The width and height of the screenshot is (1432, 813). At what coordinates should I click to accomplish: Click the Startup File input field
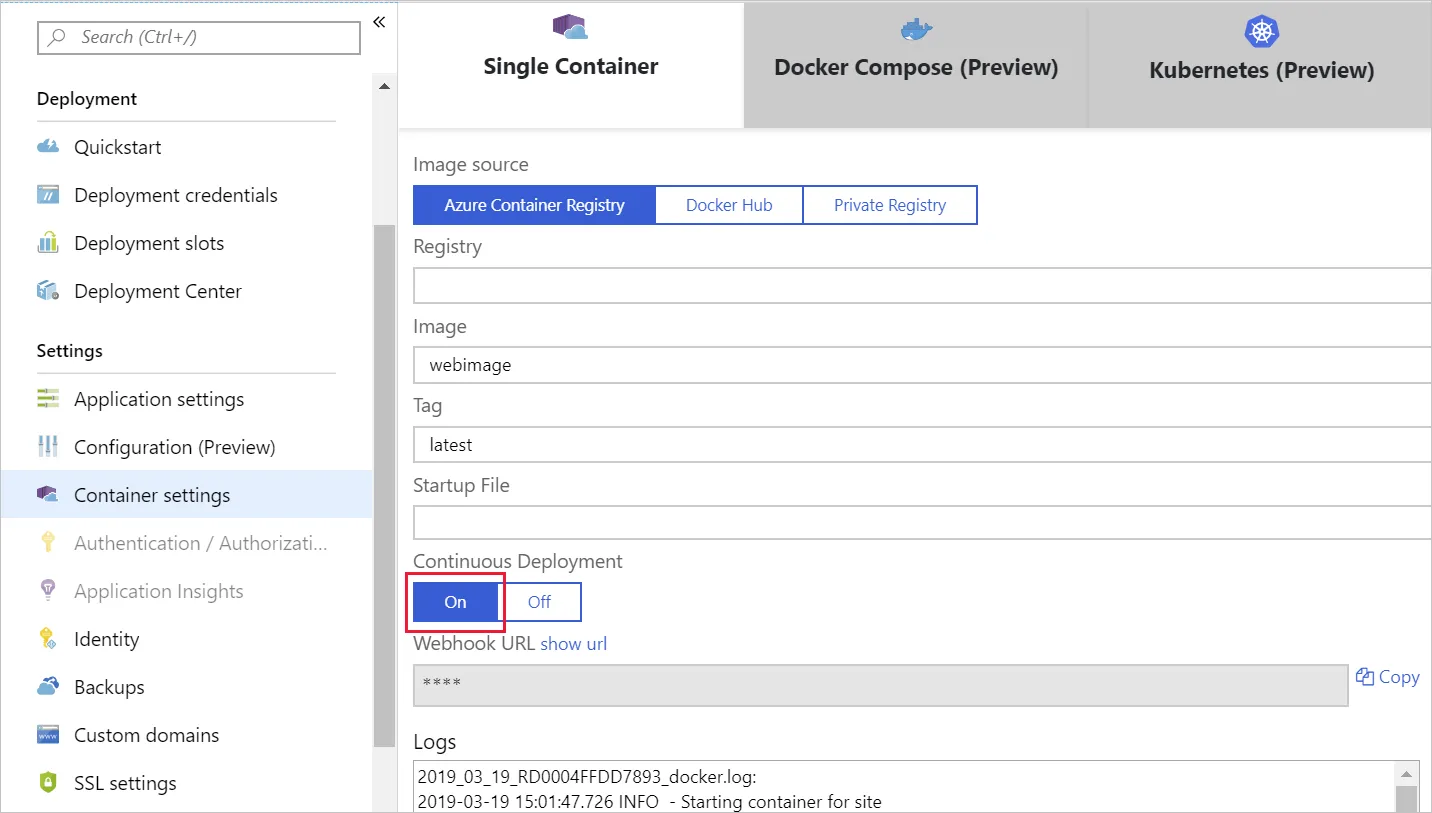point(922,522)
